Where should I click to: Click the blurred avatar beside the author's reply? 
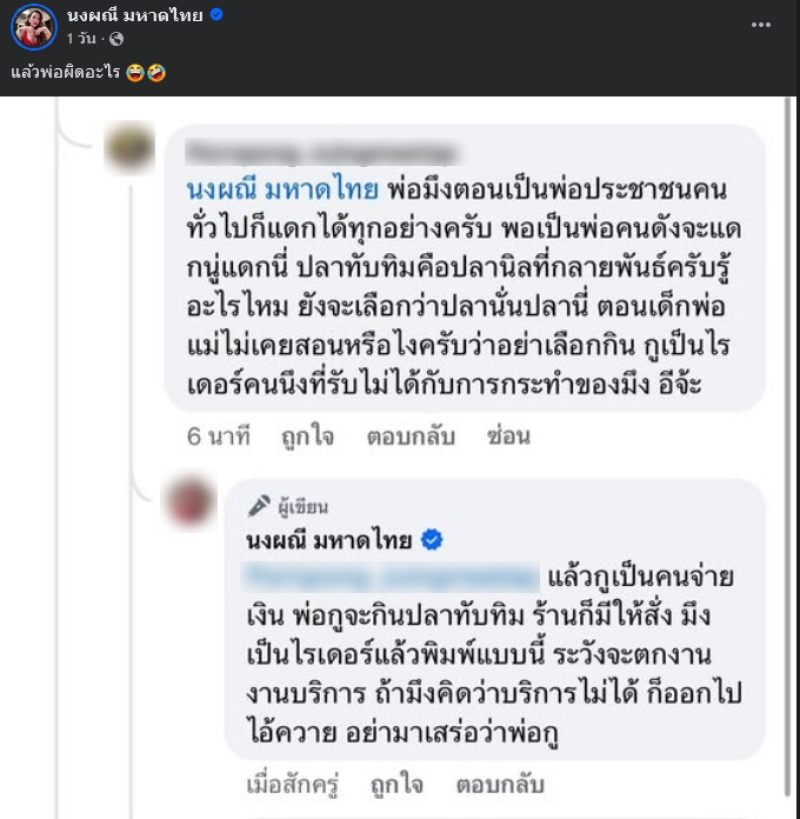tap(192, 502)
